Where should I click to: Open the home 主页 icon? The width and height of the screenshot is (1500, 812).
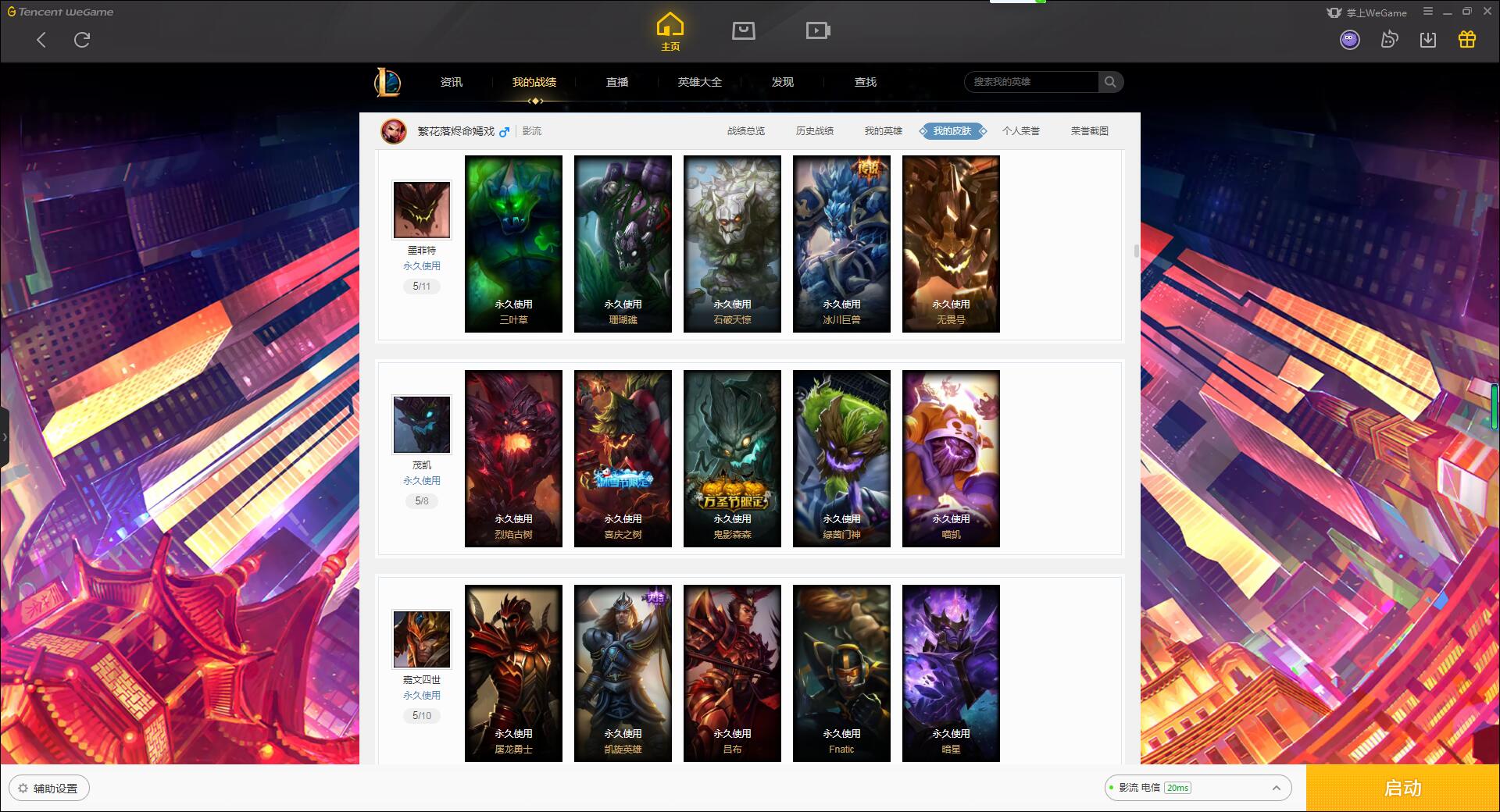pyautogui.click(x=670, y=32)
